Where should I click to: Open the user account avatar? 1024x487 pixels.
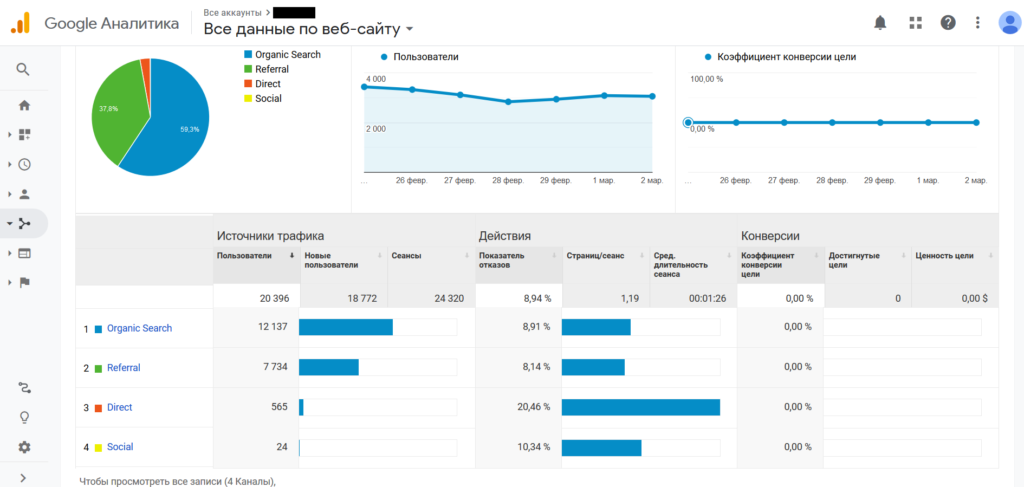click(1008, 22)
